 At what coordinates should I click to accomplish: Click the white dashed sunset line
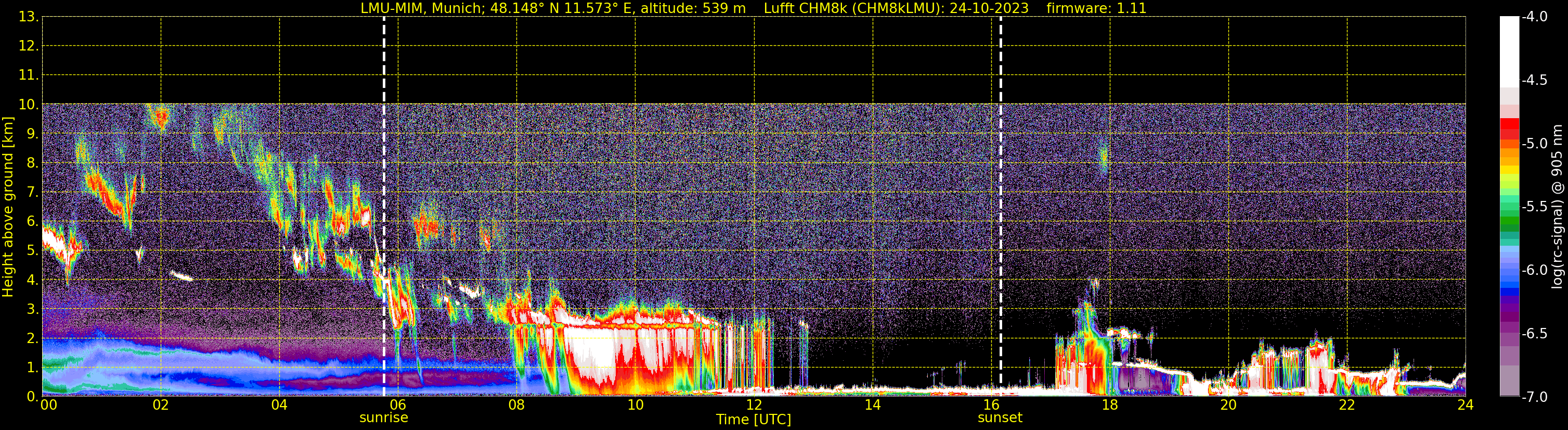1001,207
